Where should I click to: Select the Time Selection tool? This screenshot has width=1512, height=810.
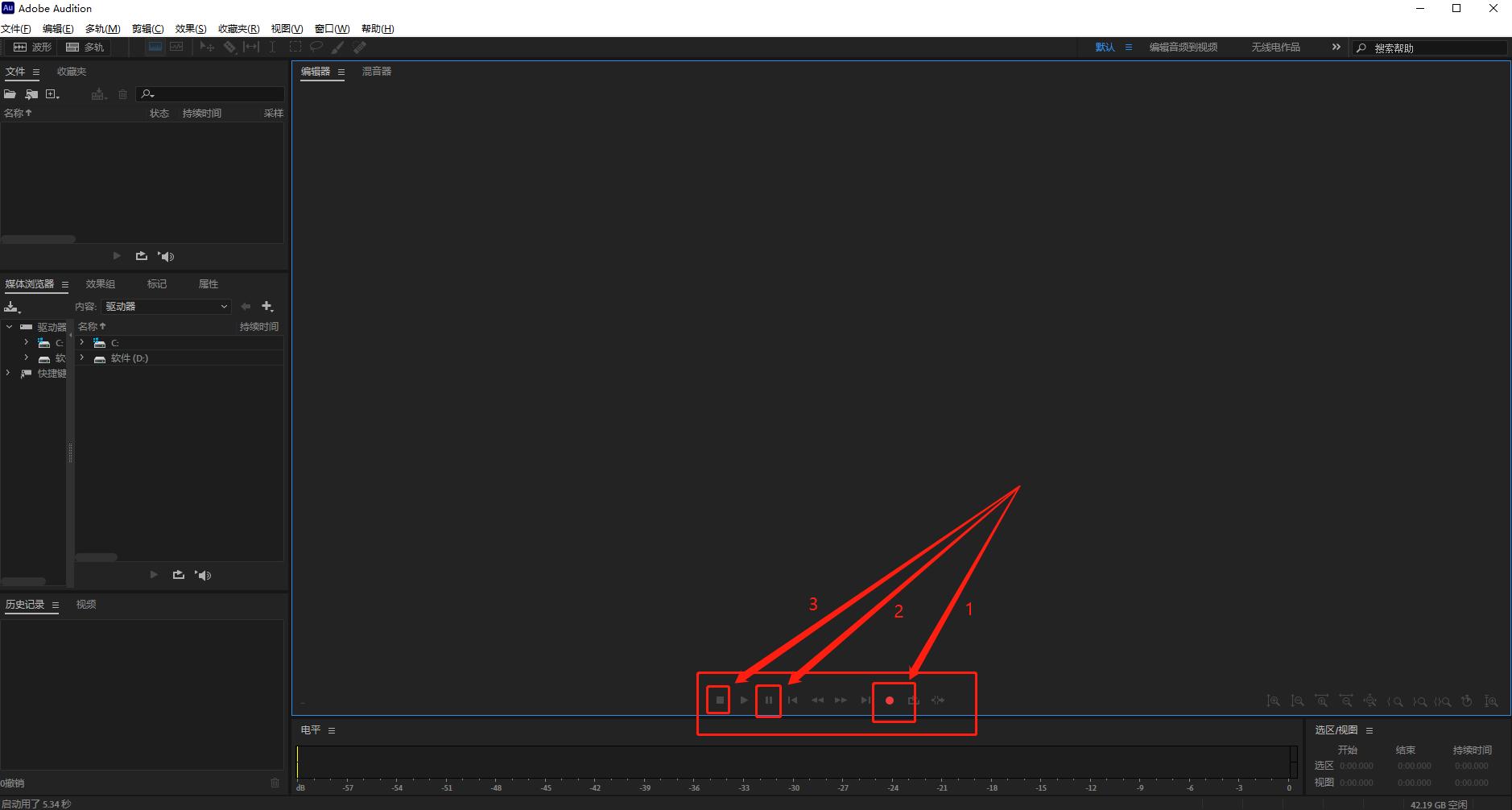[273, 48]
